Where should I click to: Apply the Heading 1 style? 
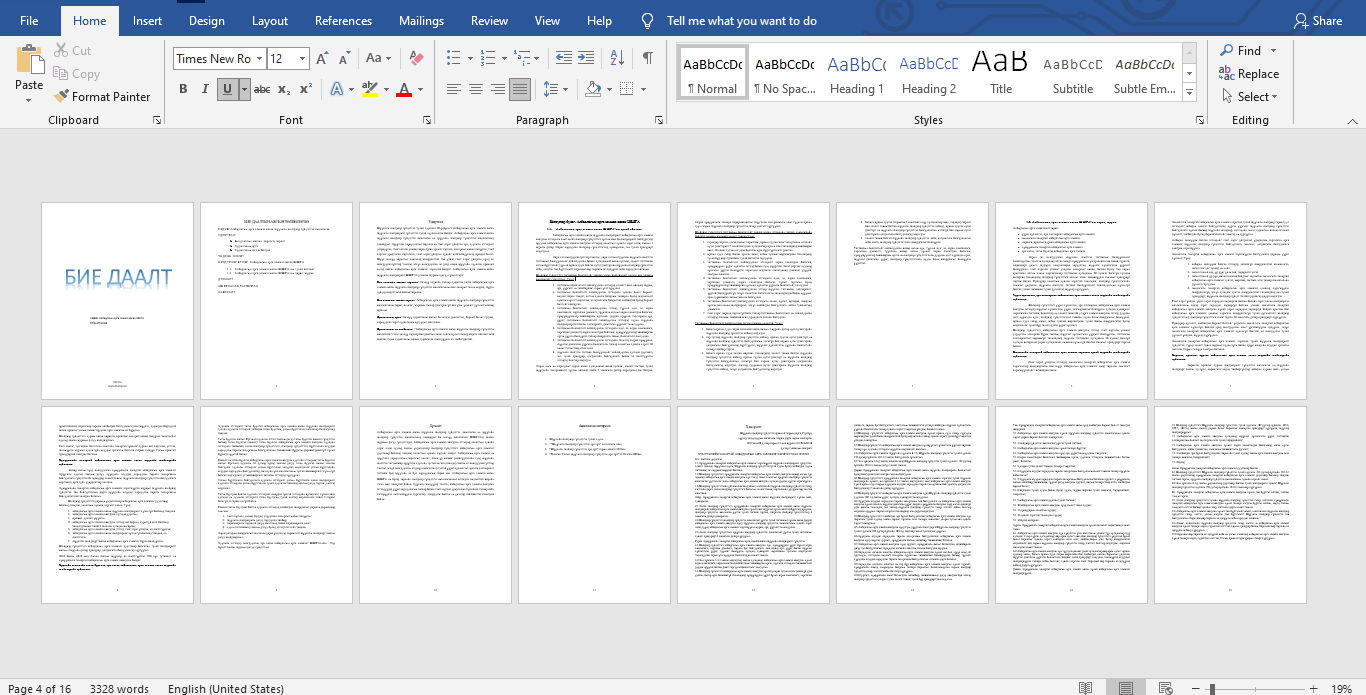point(856,72)
